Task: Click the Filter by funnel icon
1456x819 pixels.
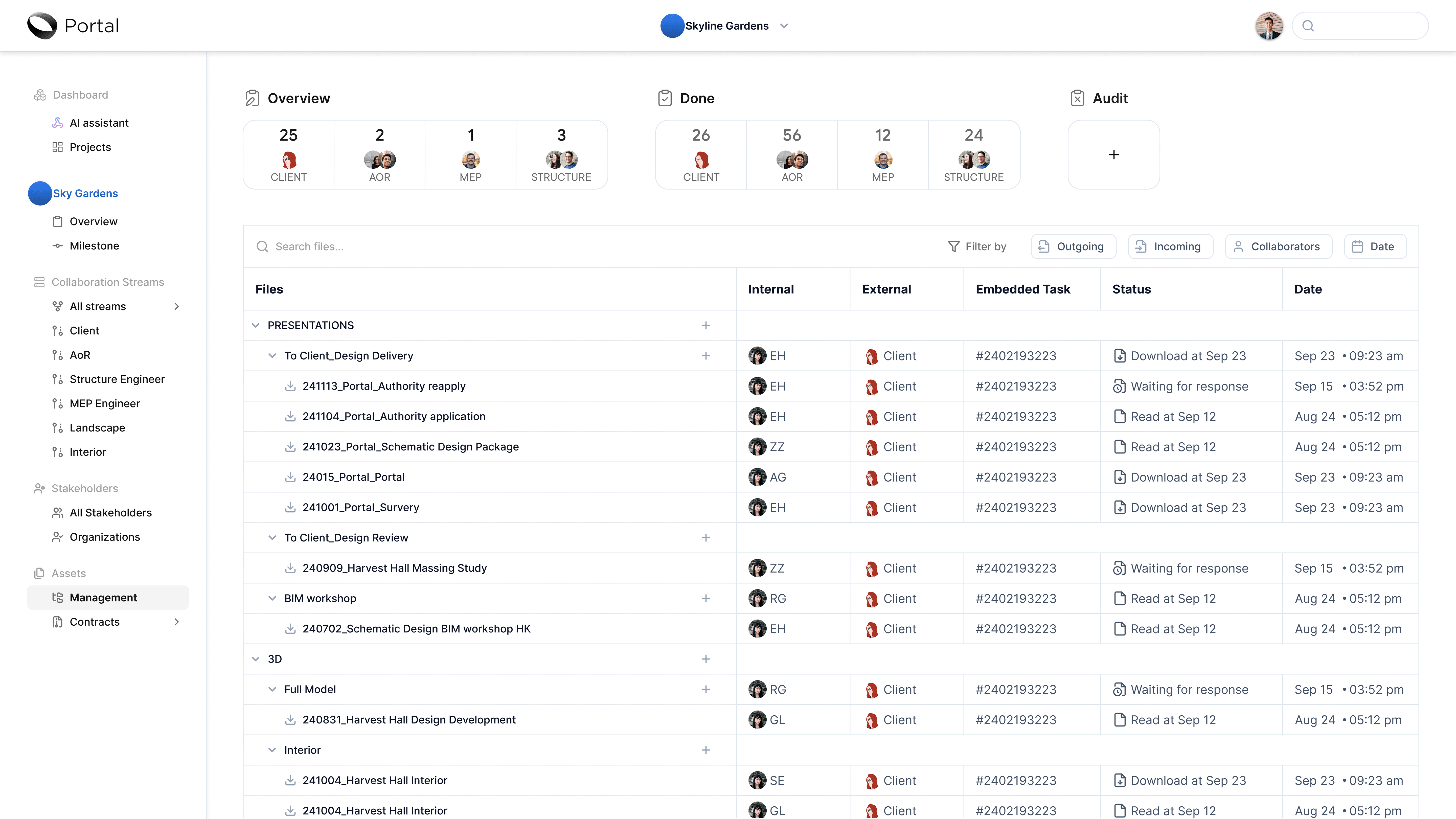Action: [953, 246]
